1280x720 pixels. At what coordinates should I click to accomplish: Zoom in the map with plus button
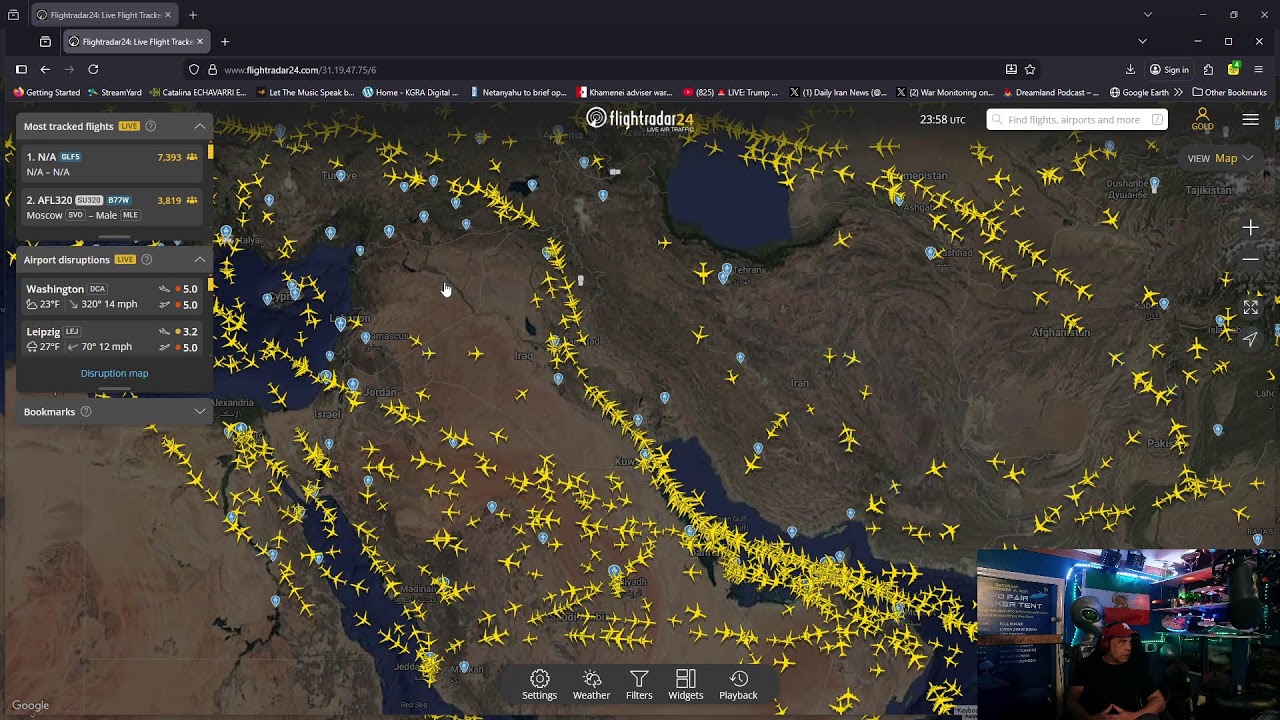(1250, 228)
